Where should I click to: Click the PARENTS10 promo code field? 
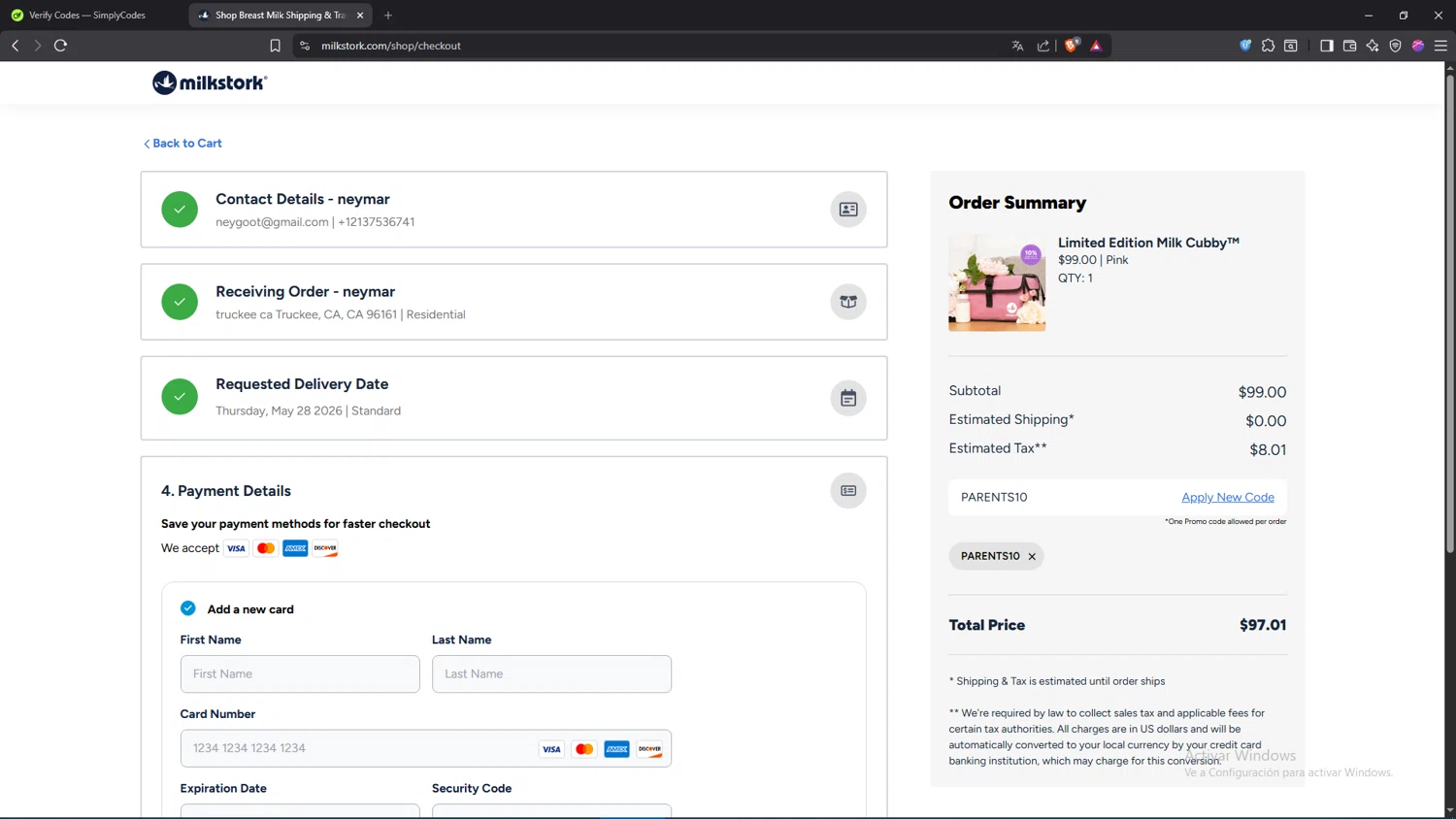[1063, 497]
